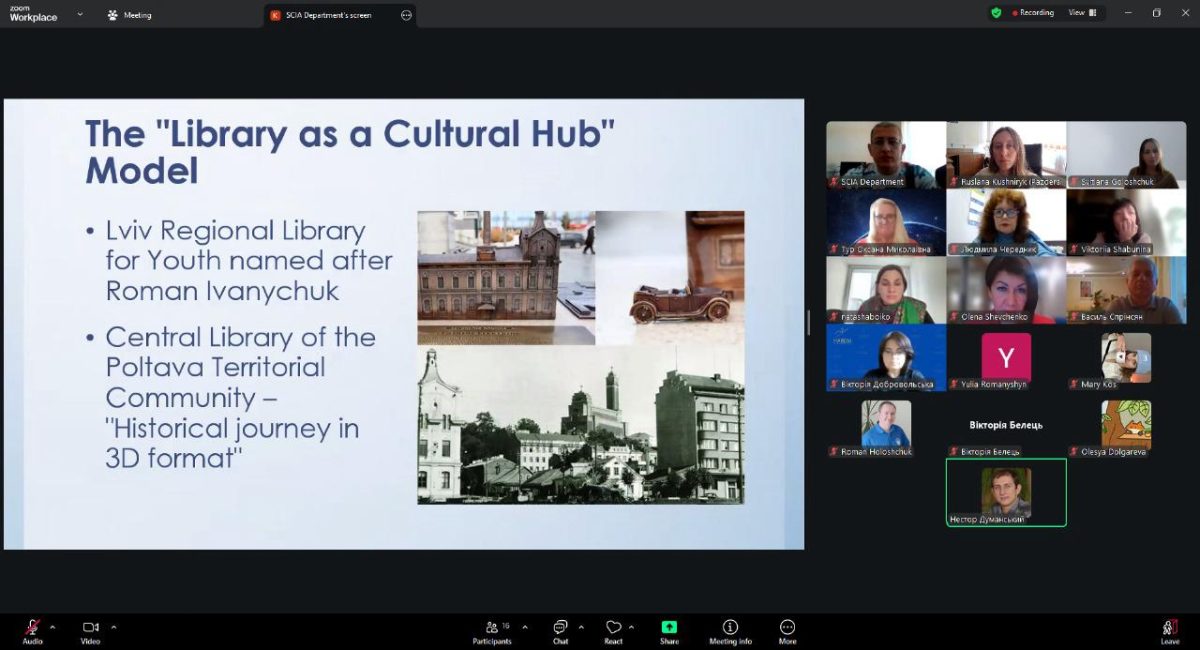This screenshot has height=650, width=1200.
Task: Expand the Video options caret
Action: coord(114,627)
